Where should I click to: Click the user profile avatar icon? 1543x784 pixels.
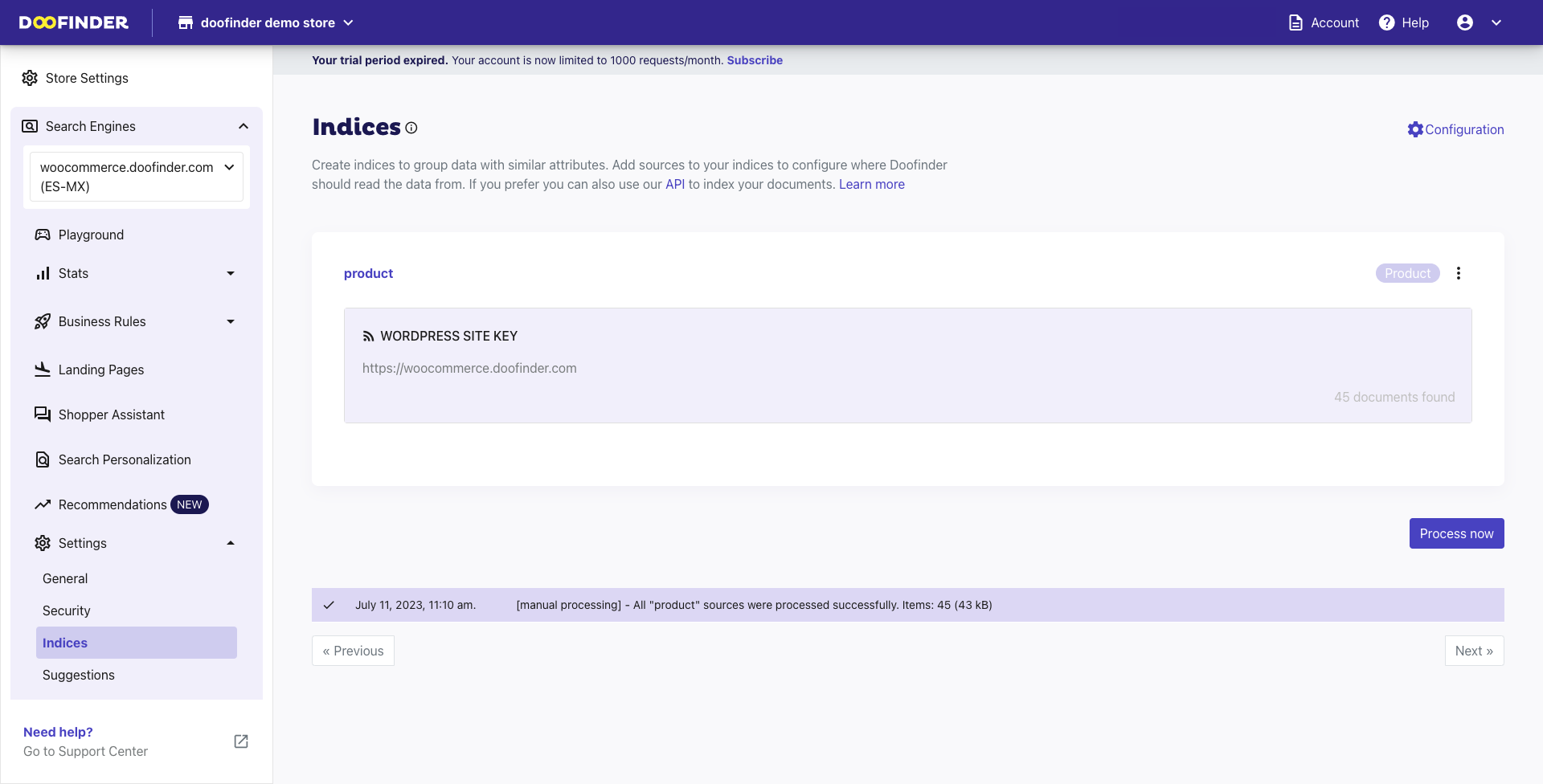tap(1465, 22)
